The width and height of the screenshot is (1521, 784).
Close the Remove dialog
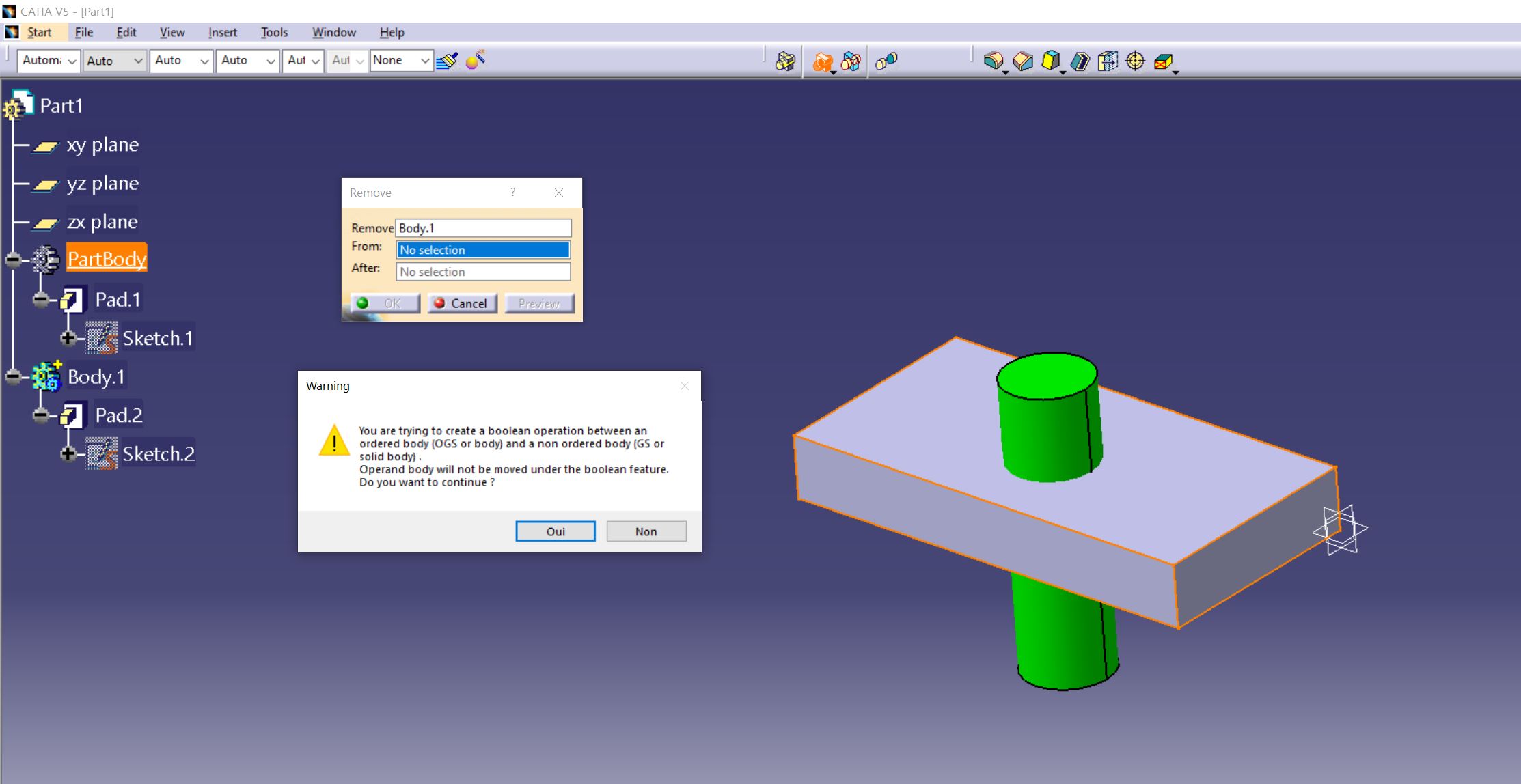point(559,193)
